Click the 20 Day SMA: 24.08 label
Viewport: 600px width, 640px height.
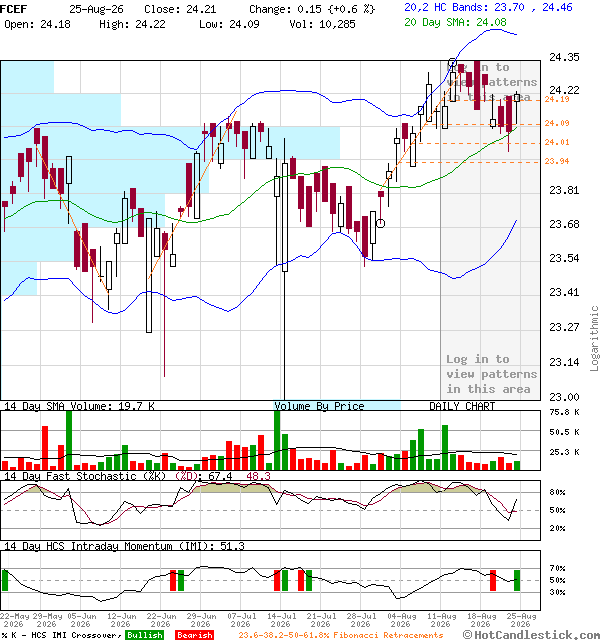tap(455, 22)
